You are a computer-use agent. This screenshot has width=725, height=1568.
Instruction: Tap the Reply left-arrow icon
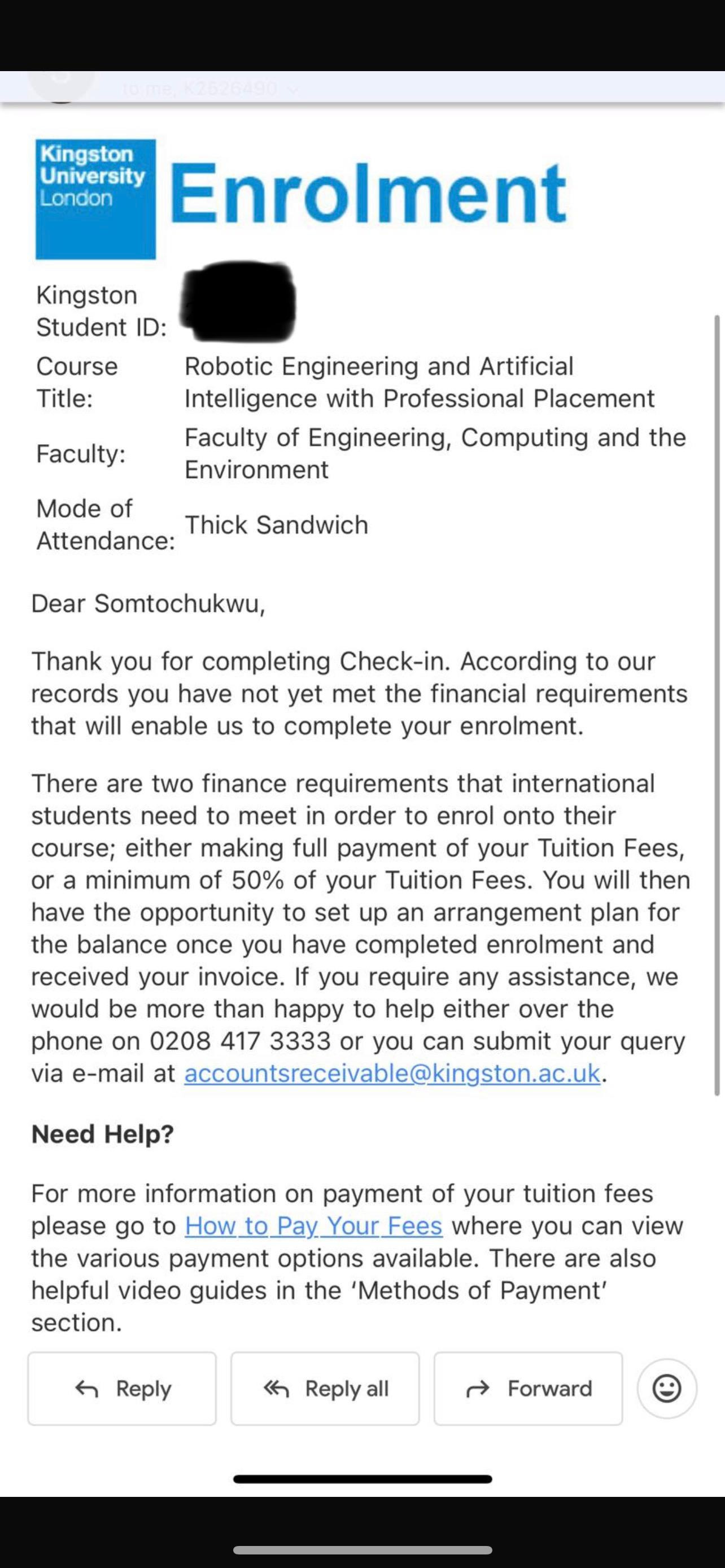coord(86,1389)
